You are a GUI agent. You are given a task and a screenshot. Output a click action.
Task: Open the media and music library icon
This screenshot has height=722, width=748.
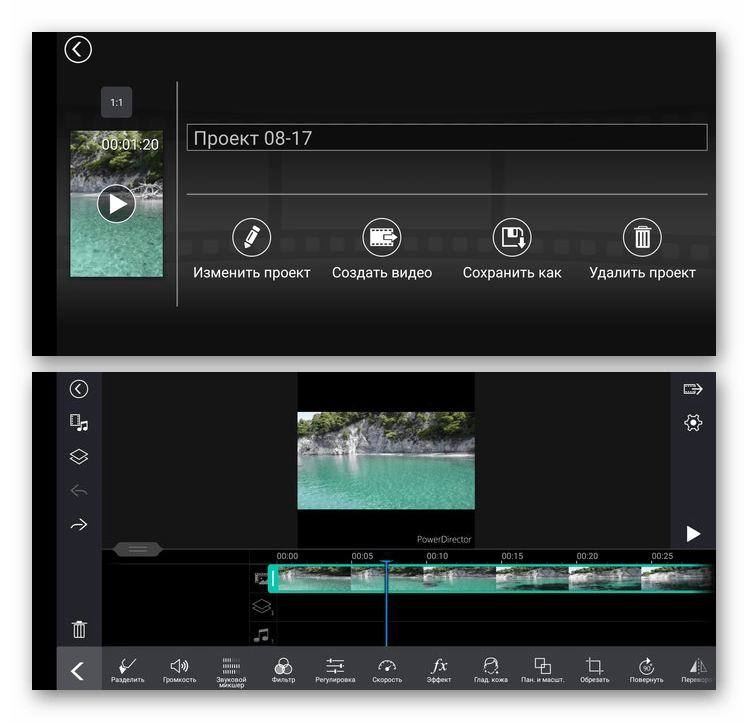point(79,423)
